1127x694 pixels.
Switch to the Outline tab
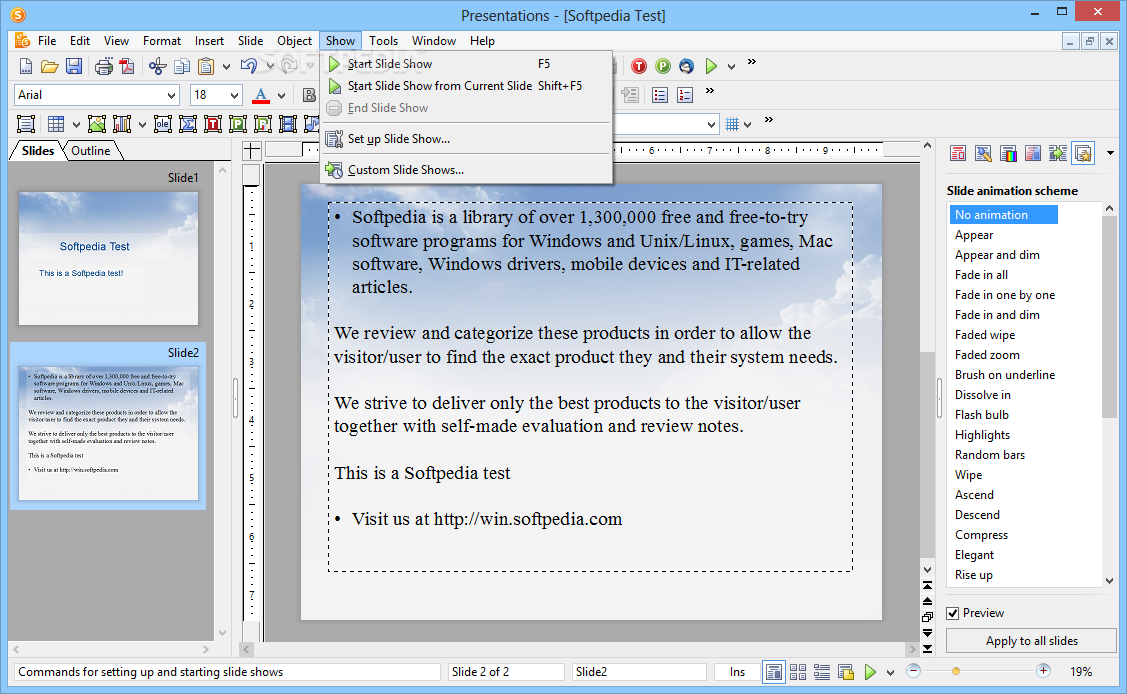[91, 151]
